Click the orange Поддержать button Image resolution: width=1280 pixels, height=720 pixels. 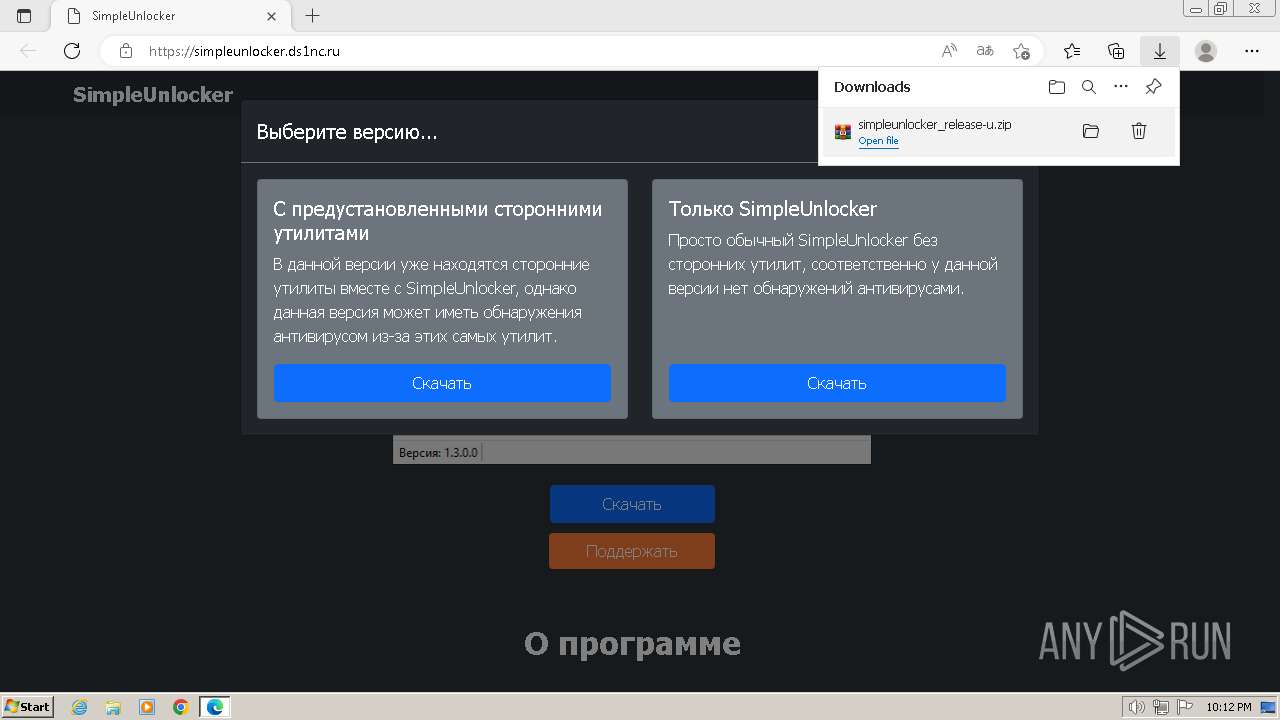point(632,551)
